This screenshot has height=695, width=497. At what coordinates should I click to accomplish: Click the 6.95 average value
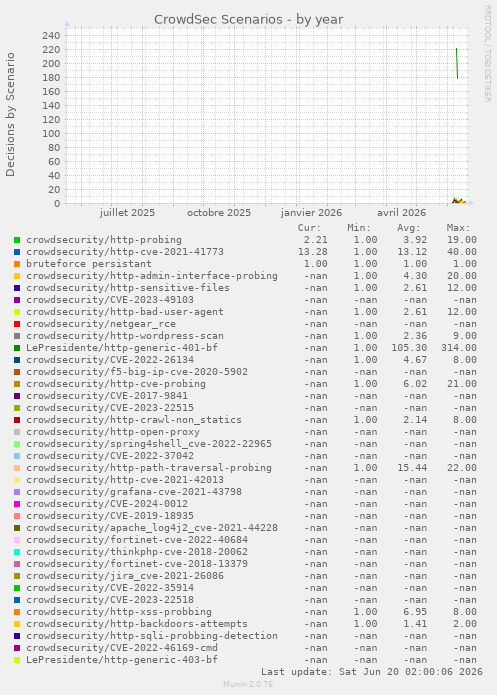[x=415, y=612]
